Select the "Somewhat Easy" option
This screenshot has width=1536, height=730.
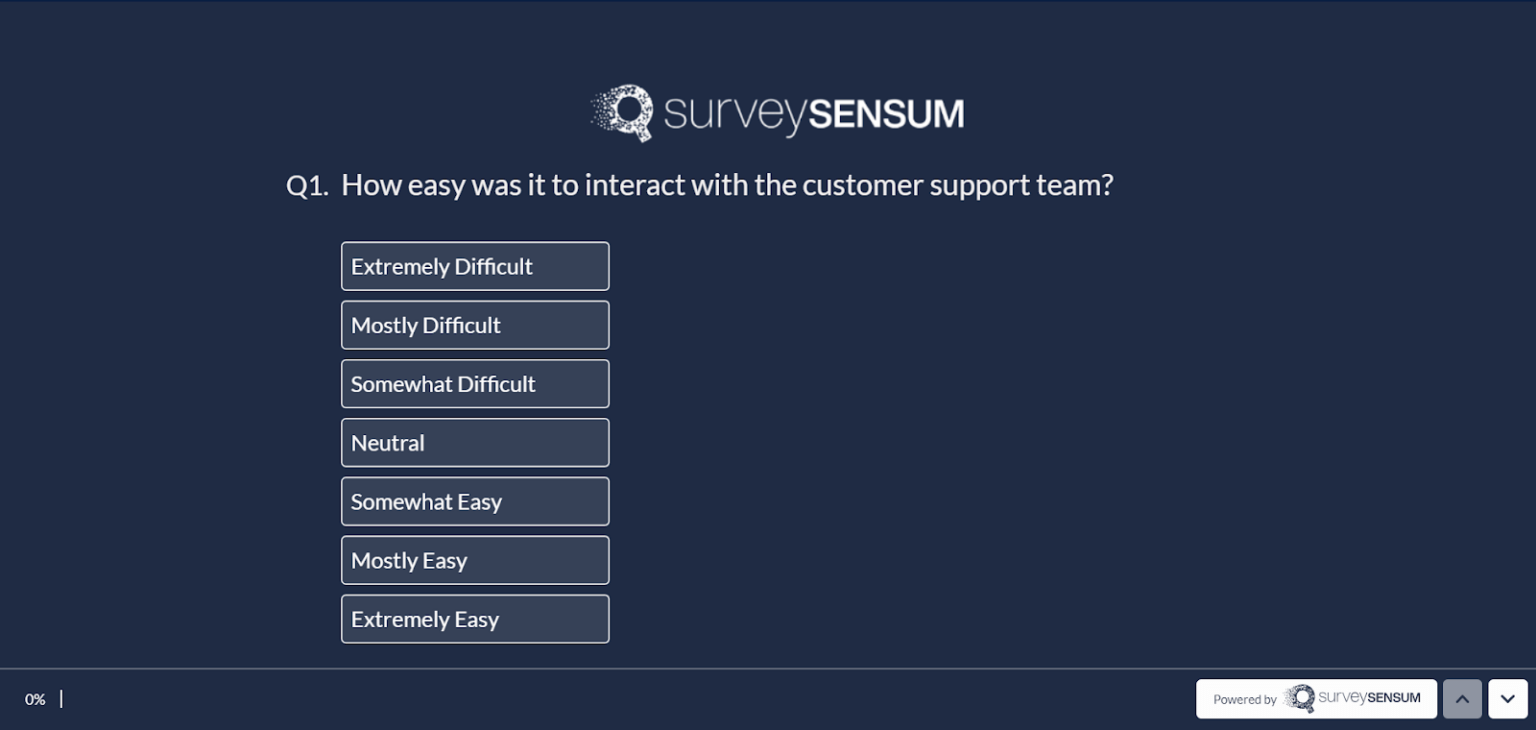point(475,501)
